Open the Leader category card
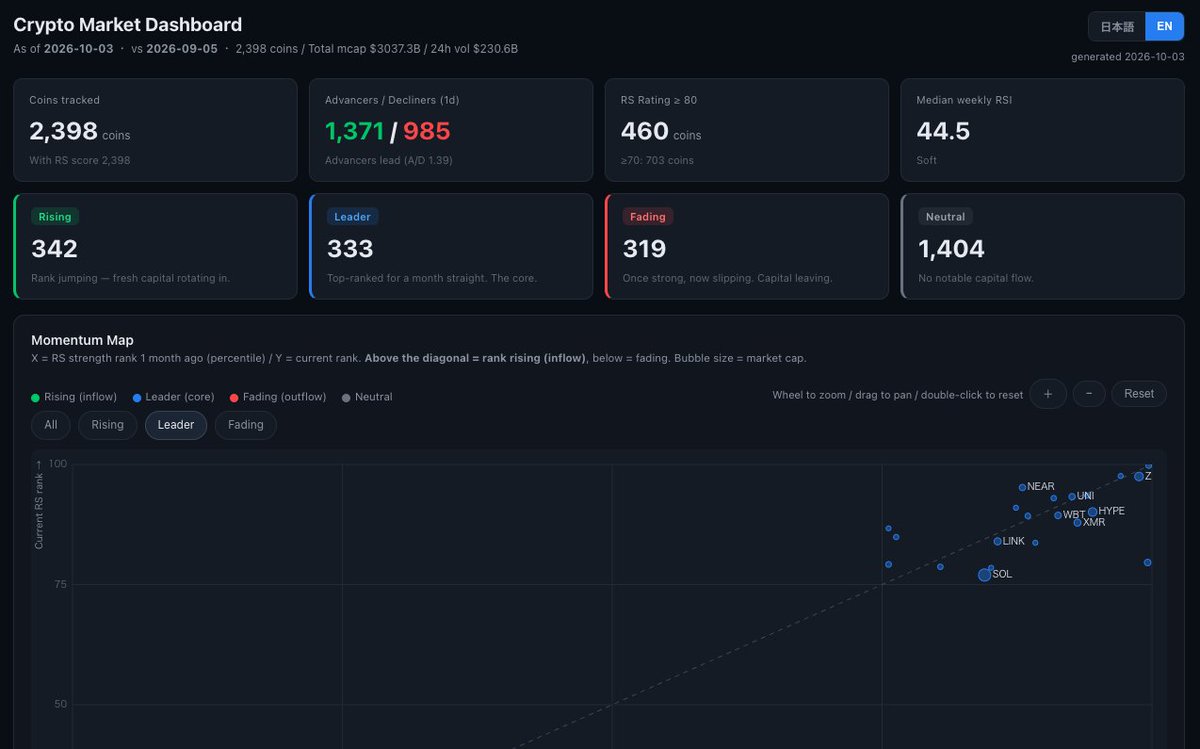The height and width of the screenshot is (749, 1200). tap(451, 246)
